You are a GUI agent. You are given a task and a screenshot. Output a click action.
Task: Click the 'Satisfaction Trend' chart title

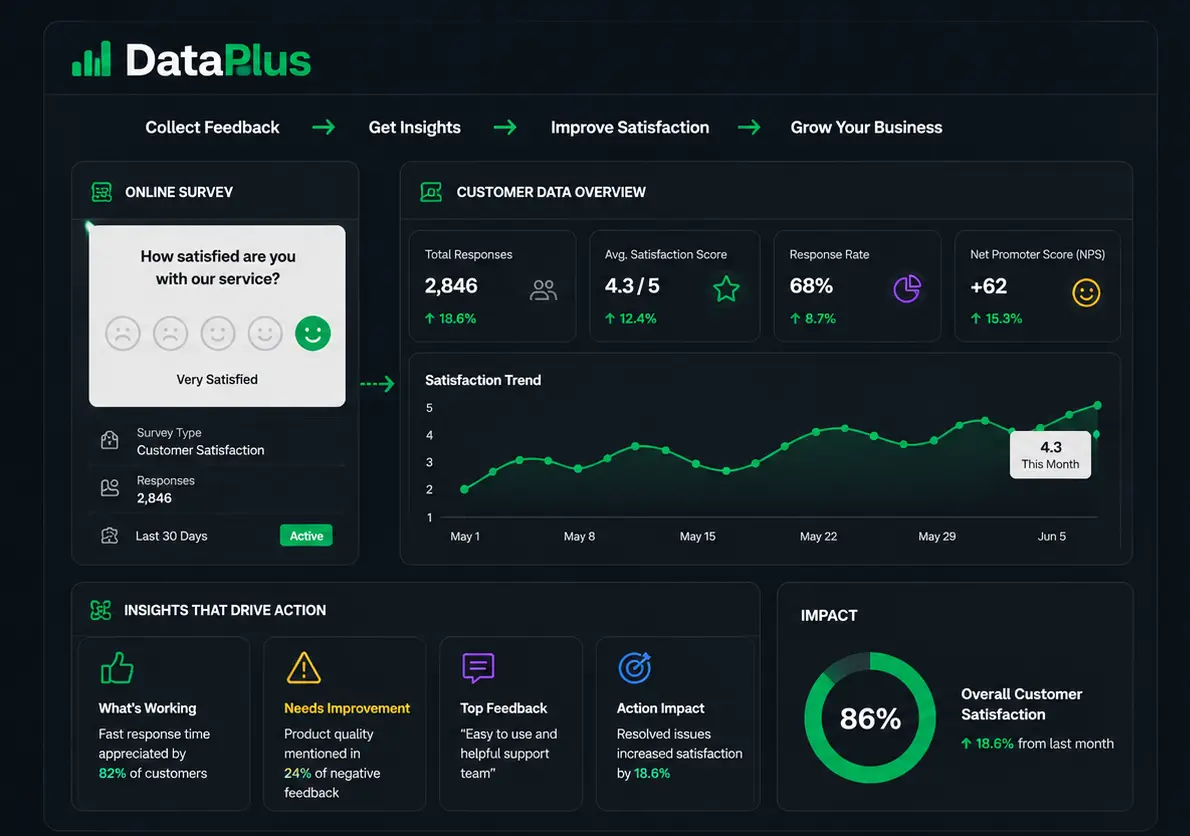coord(483,380)
